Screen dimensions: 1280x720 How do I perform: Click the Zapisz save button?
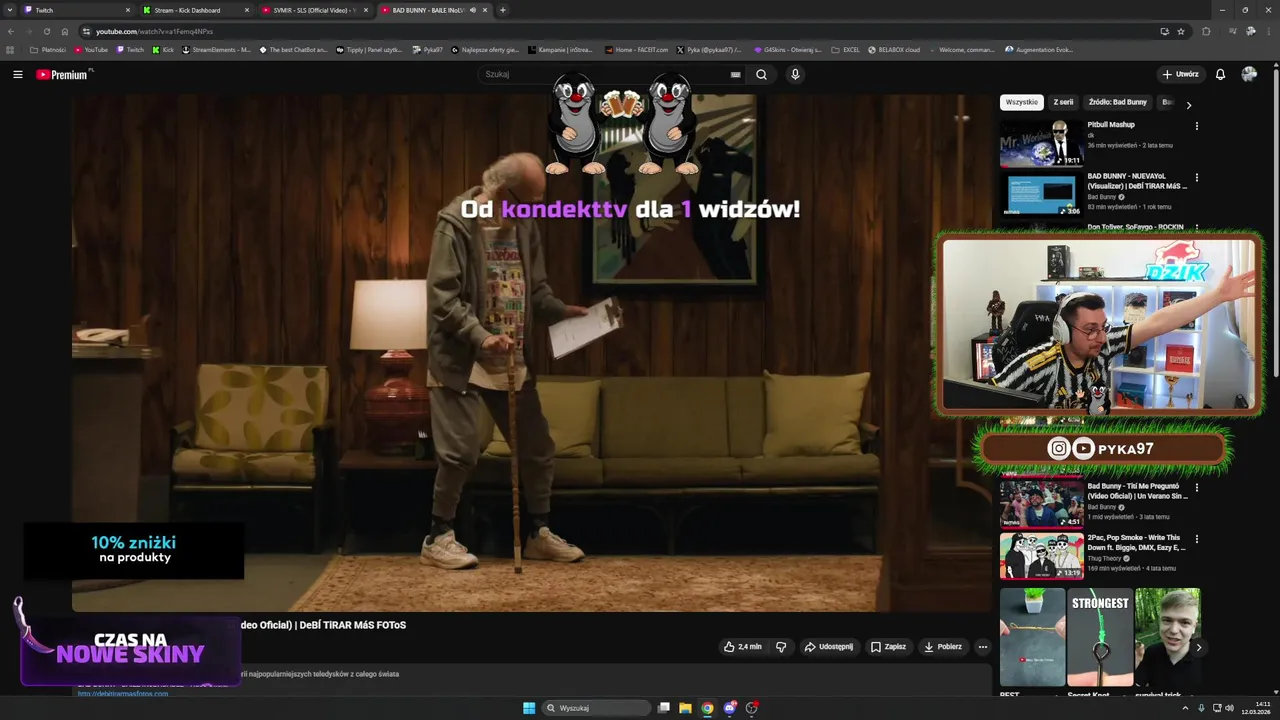pos(888,647)
